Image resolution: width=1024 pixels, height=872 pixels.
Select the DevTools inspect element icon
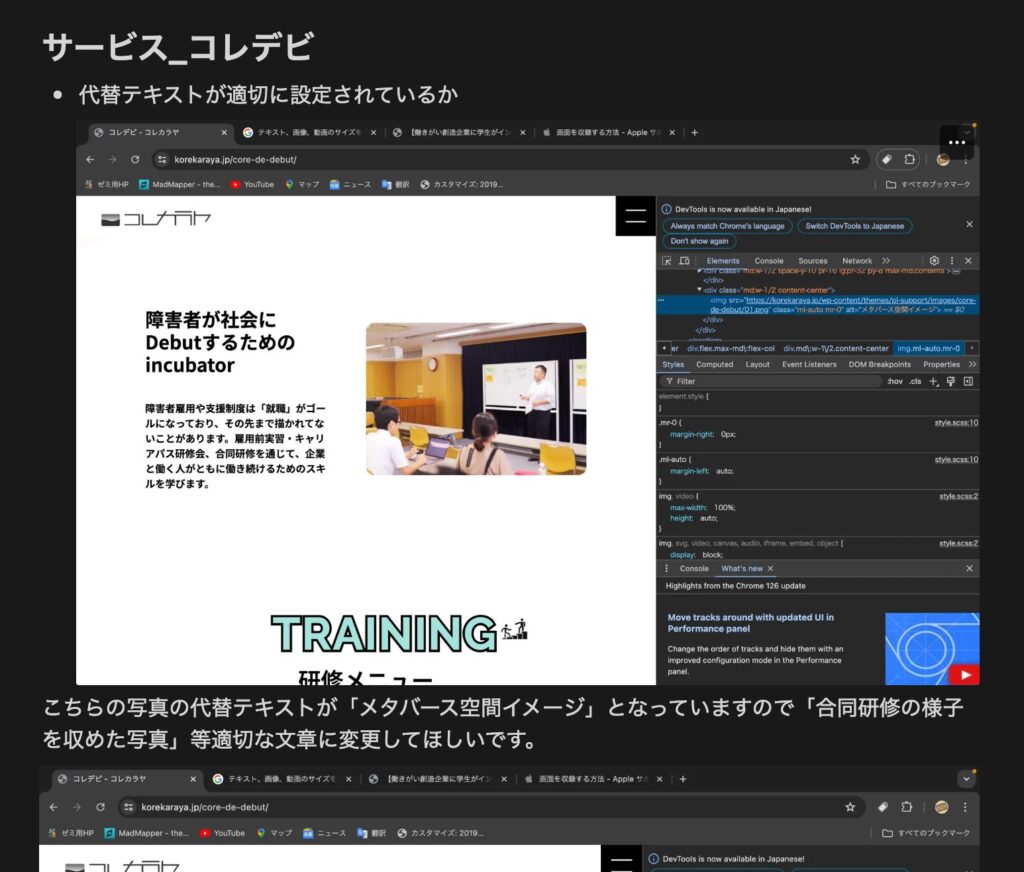pos(667,261)
